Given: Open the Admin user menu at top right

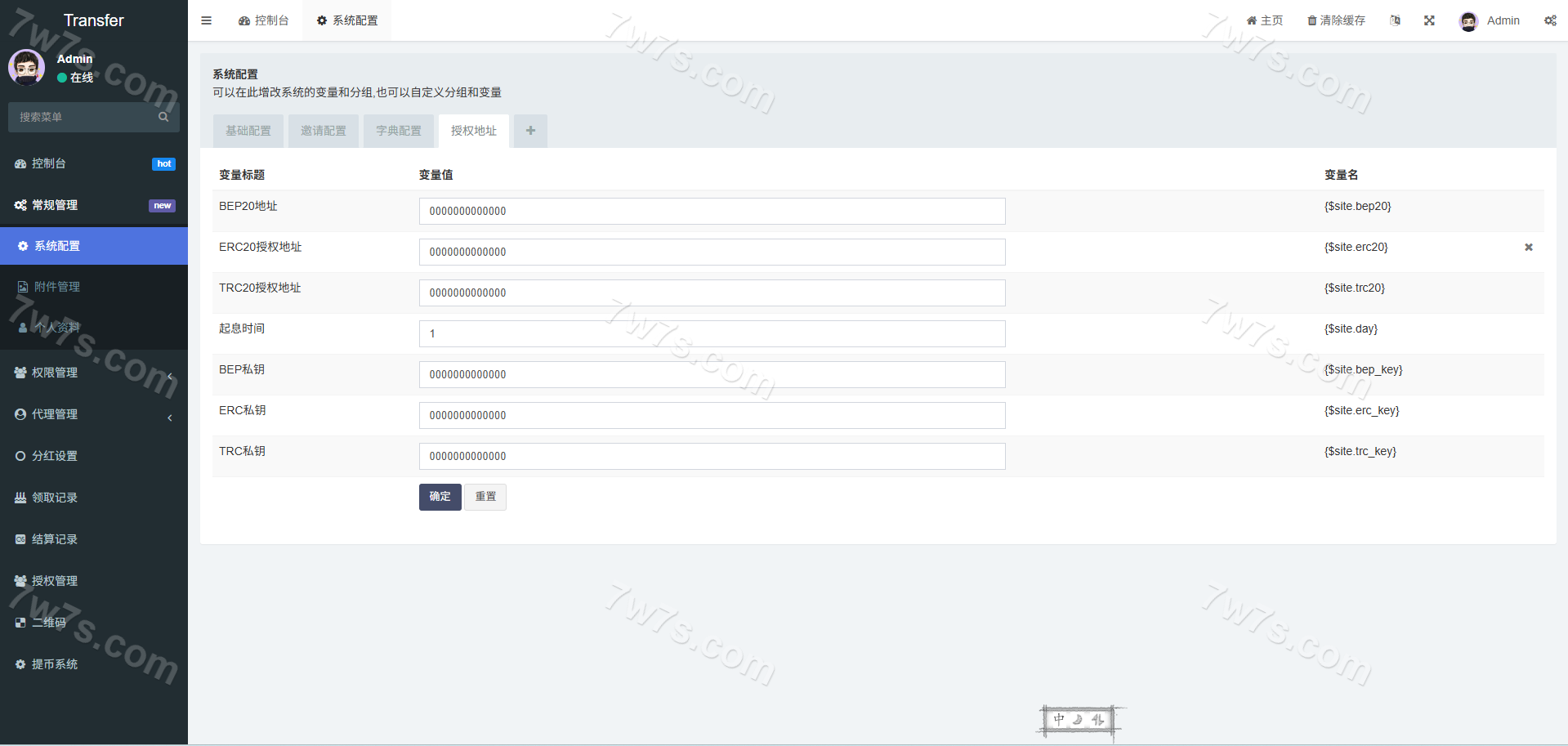Looking at the screenshot, I should tap(1490, 20).
